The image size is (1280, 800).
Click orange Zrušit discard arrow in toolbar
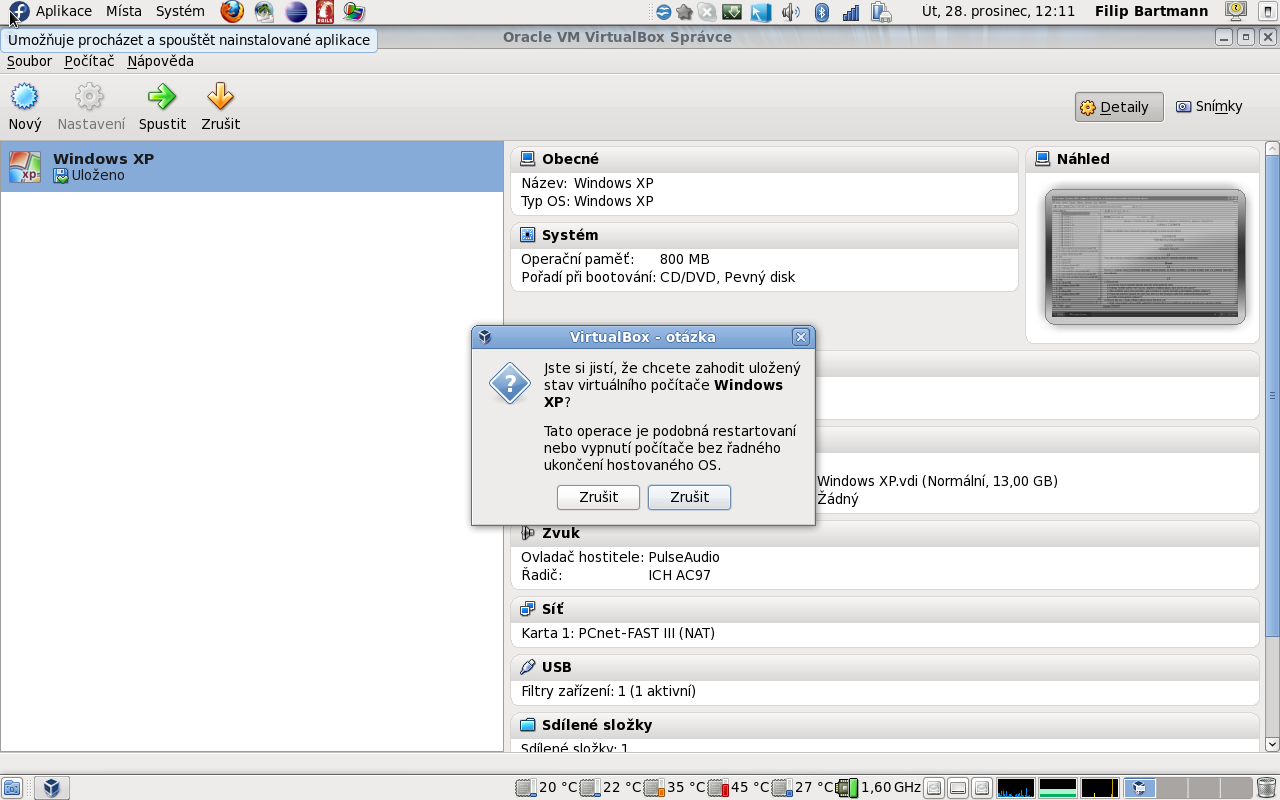[x=220, y=97]
